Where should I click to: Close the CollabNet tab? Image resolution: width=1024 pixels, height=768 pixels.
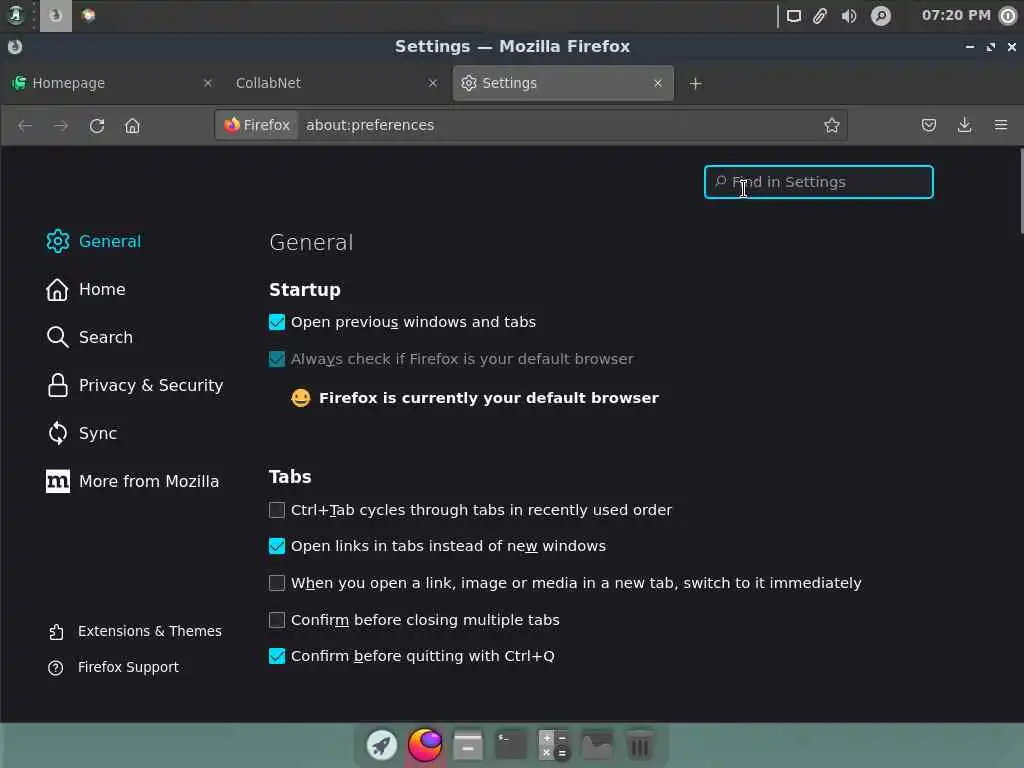432,83
